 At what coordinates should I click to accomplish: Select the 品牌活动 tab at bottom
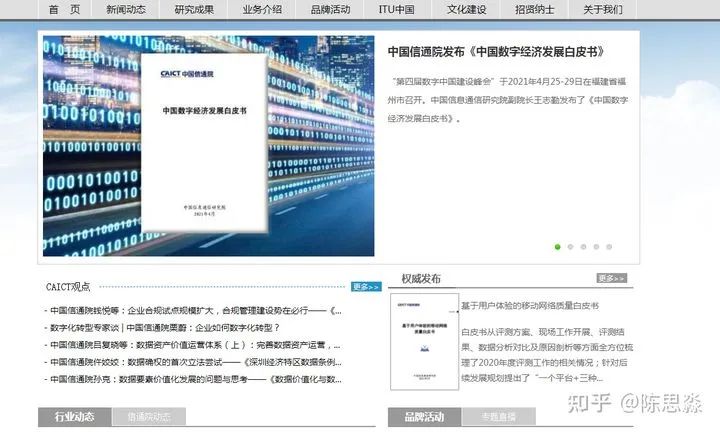[424, 417]
